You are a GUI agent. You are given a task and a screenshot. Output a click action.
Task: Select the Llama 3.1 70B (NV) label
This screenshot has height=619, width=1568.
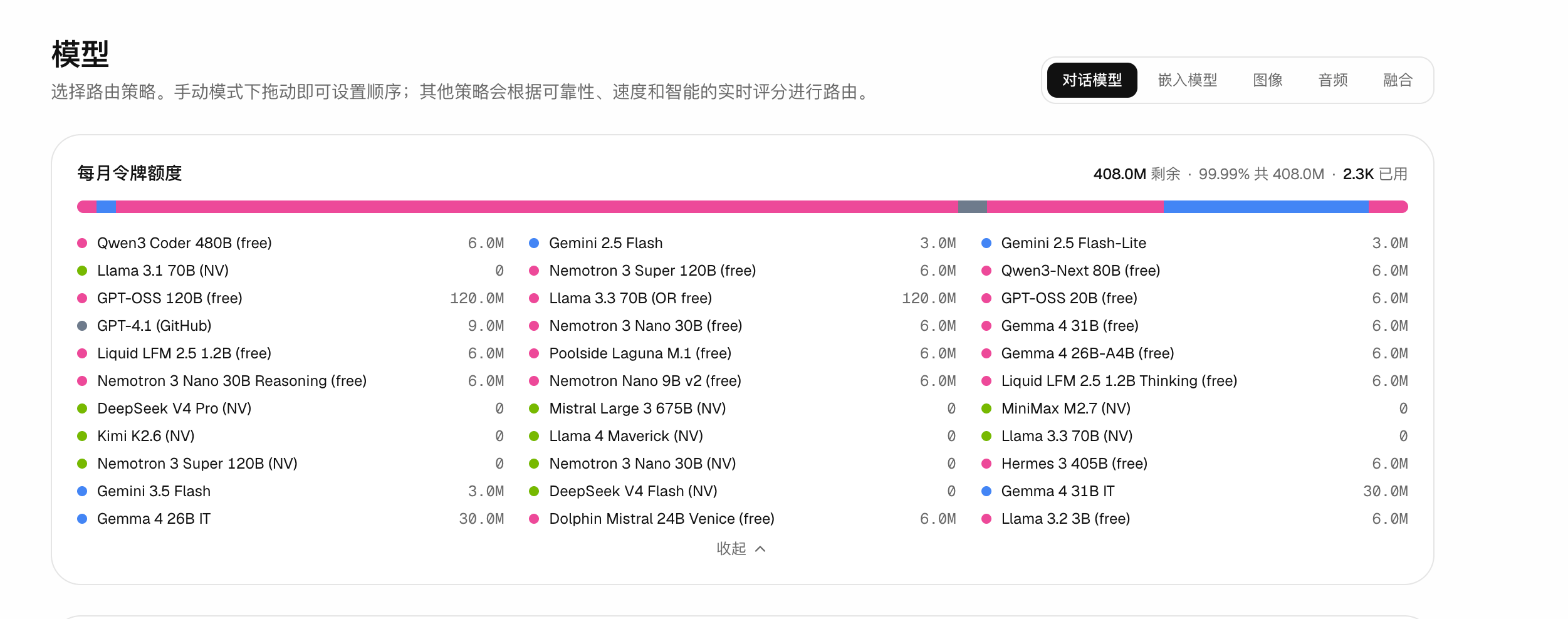163,271
